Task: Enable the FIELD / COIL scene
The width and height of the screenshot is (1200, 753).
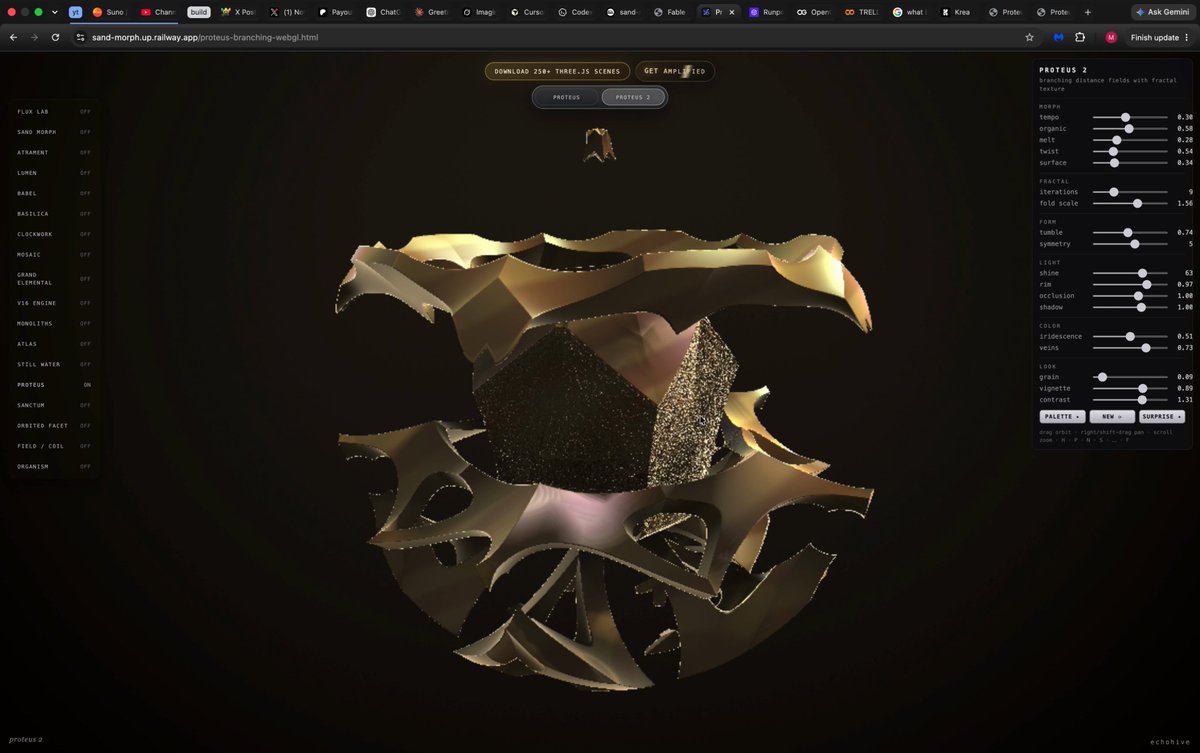Action: point(54,446)
